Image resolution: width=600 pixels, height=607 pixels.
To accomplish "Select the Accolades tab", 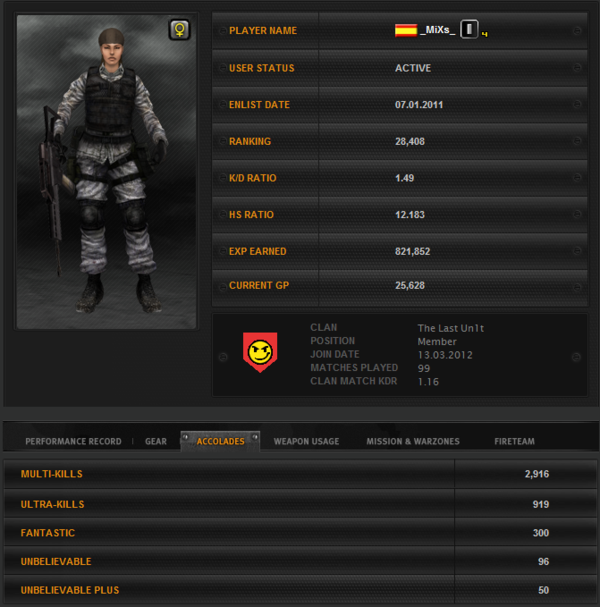I will click(220, 441).
